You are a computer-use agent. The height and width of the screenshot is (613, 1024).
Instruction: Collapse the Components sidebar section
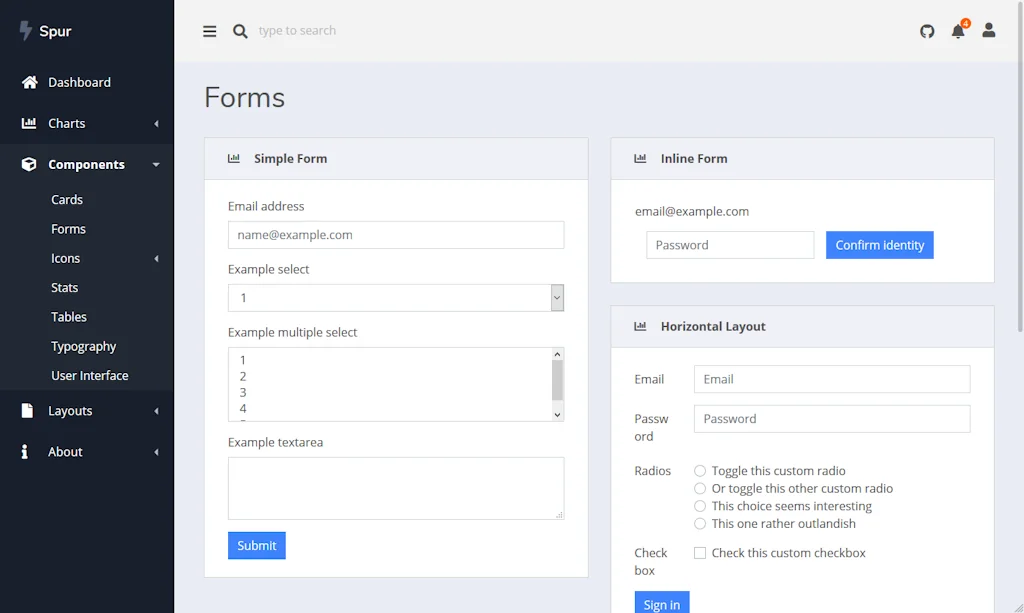coord(87,164)
